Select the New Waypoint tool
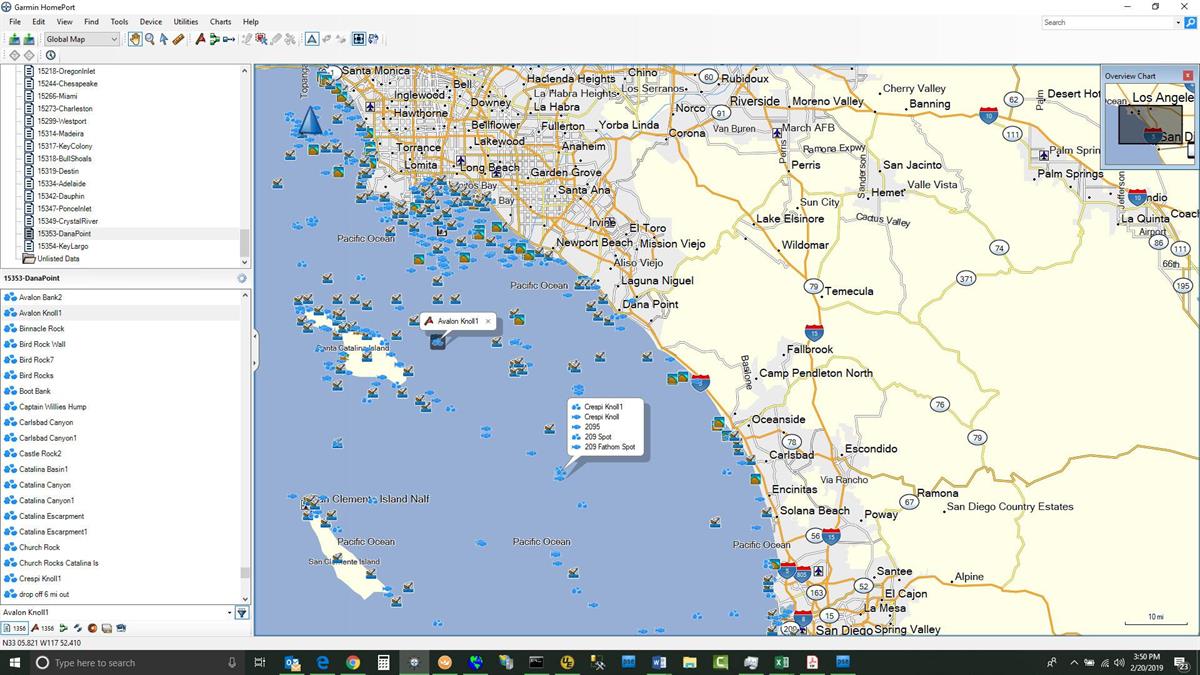This screenshot has height=675, width=1200. point(200,39)
